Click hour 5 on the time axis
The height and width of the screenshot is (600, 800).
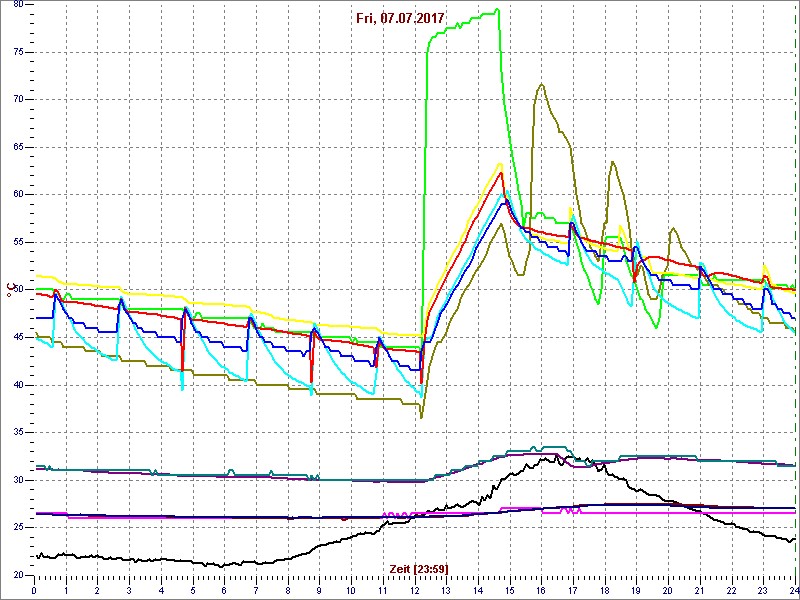(x=193, y=590)
